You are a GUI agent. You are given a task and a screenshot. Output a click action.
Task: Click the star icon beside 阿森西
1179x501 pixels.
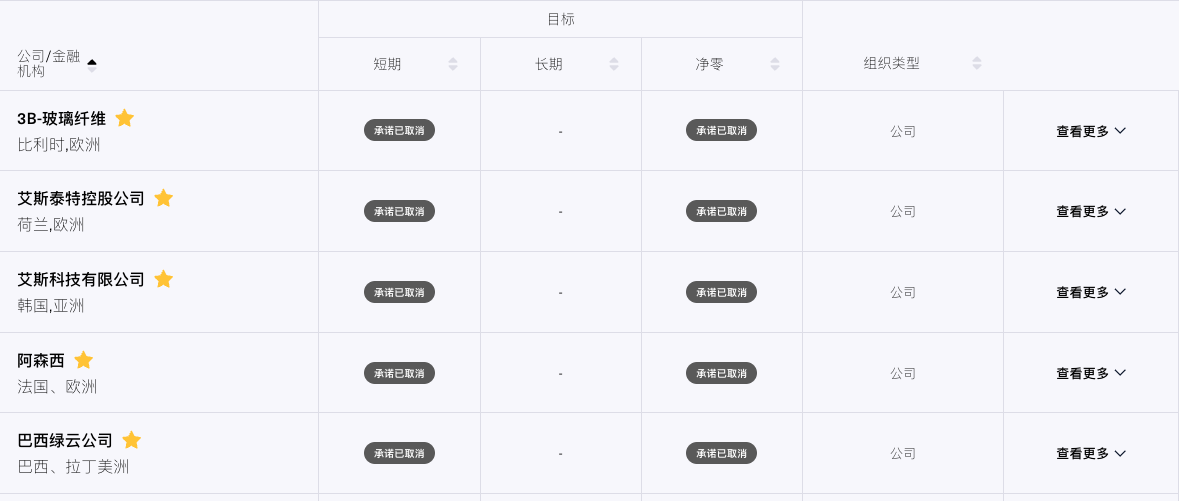pyautogui.click(x=83, y=360)
